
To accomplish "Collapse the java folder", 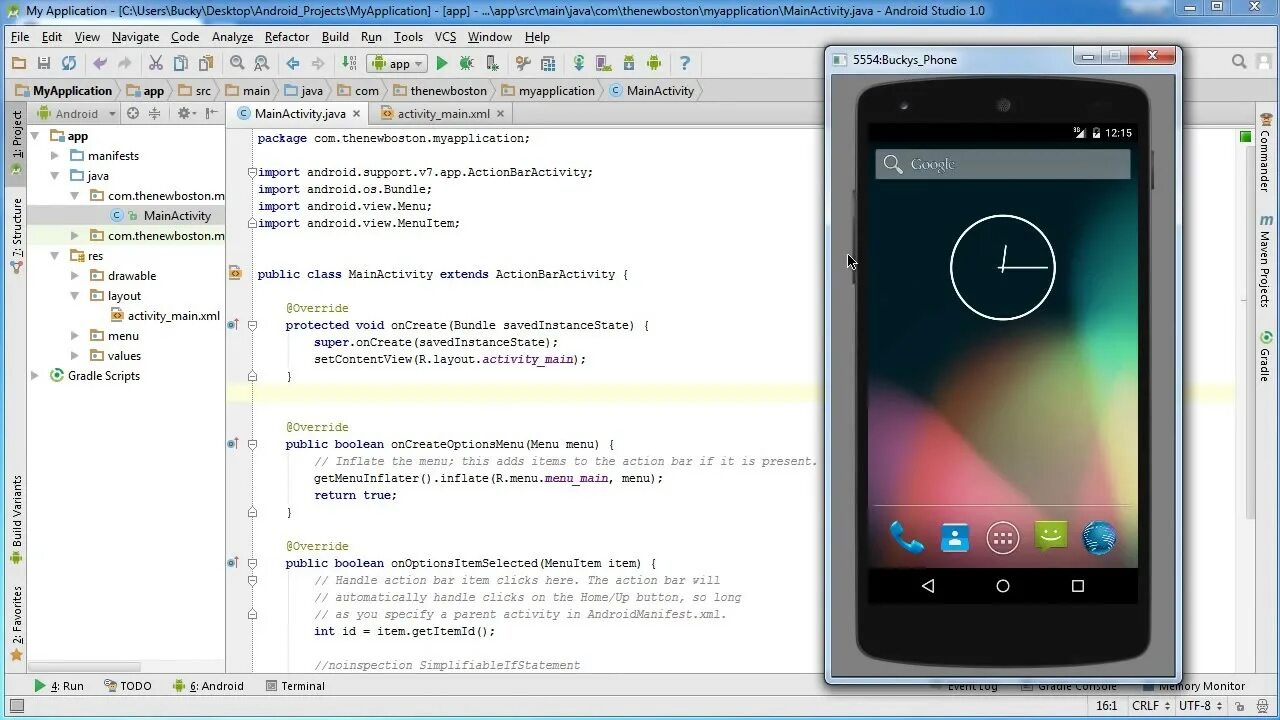I will coord(55,176).
